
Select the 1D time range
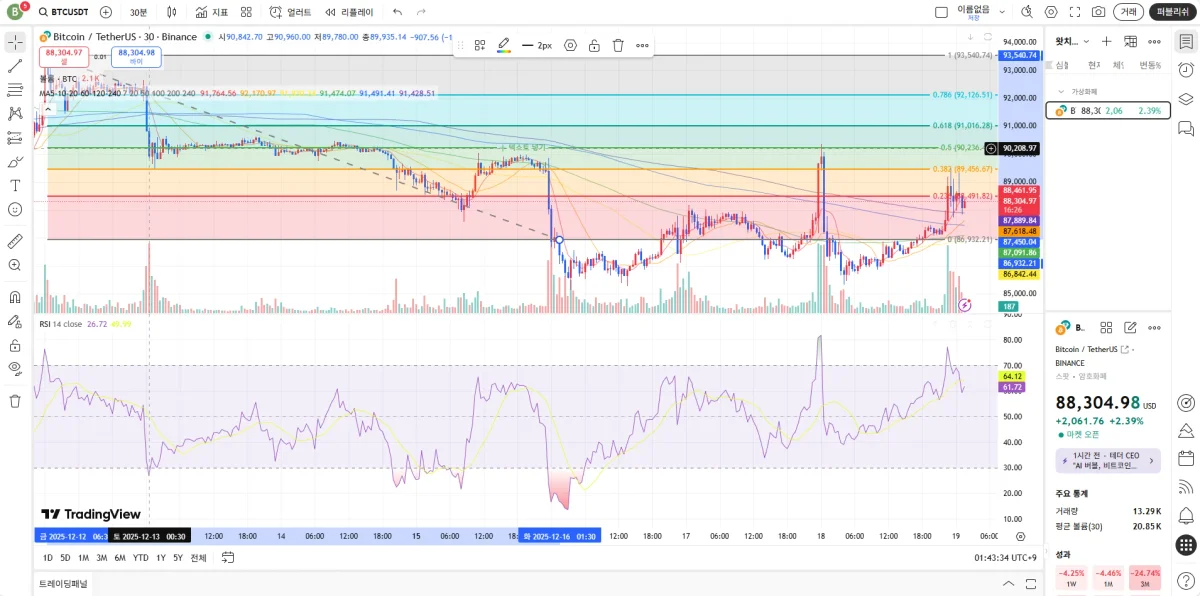[47, 558]
